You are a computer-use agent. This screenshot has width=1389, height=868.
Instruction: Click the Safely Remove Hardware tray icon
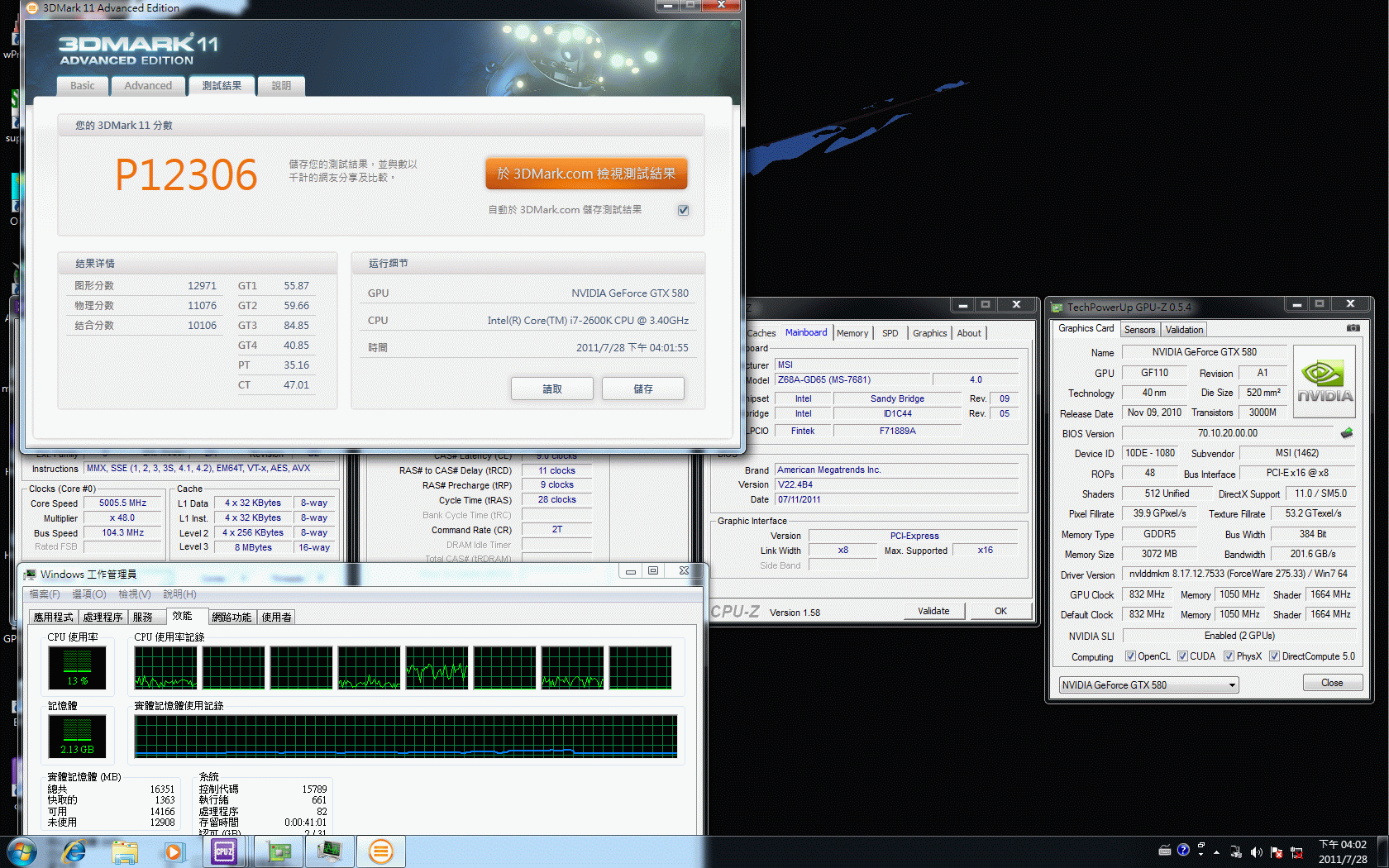point(1236,852)
